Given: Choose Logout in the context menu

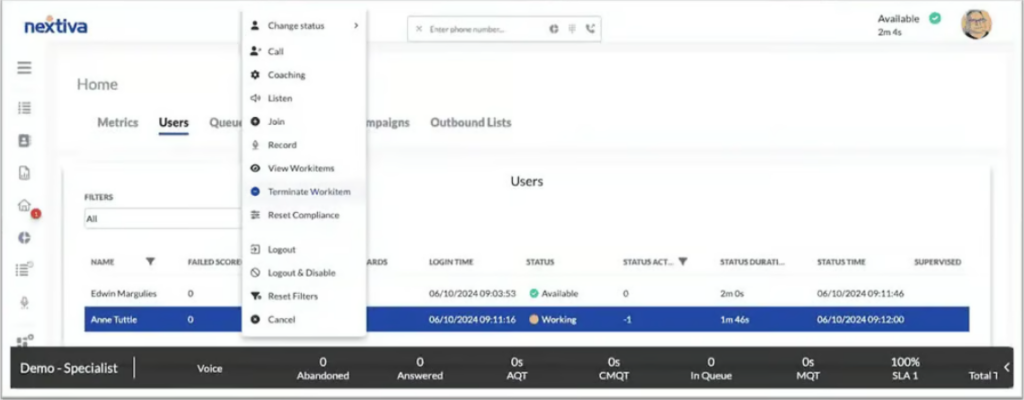Looking at the screenshot, I should (x=304, y=250).
